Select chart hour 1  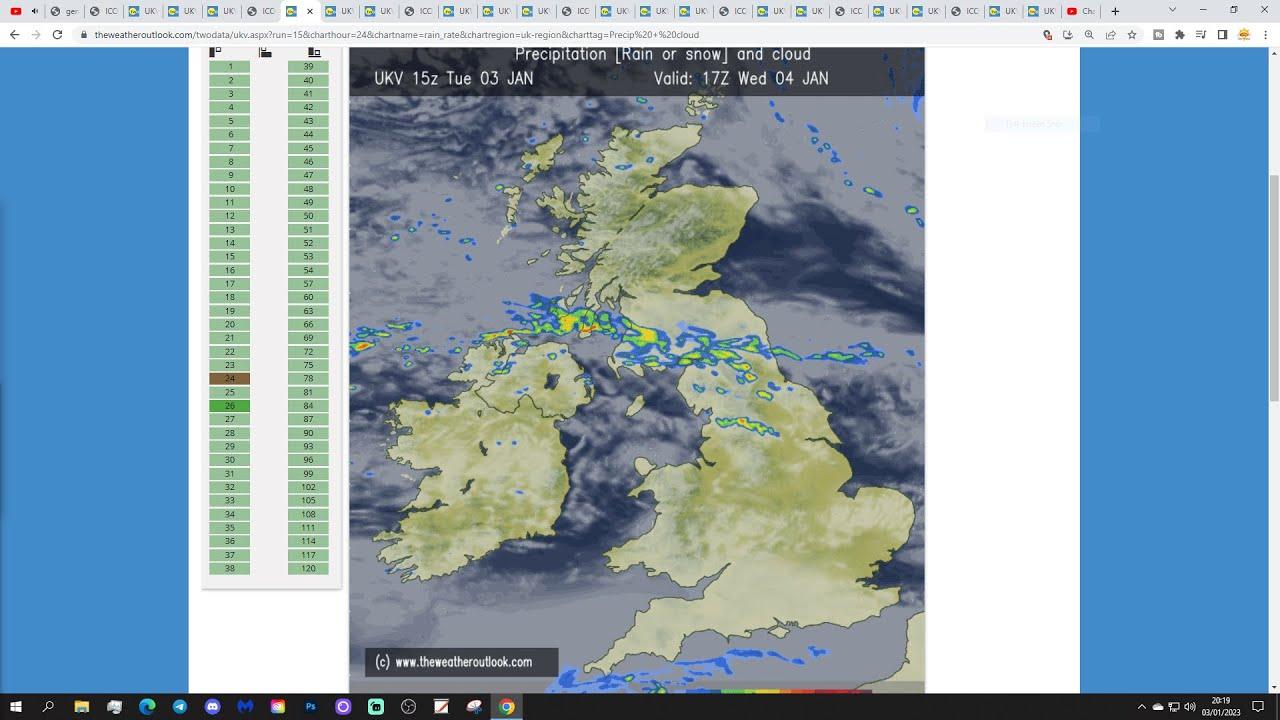(x=230, y=67)
